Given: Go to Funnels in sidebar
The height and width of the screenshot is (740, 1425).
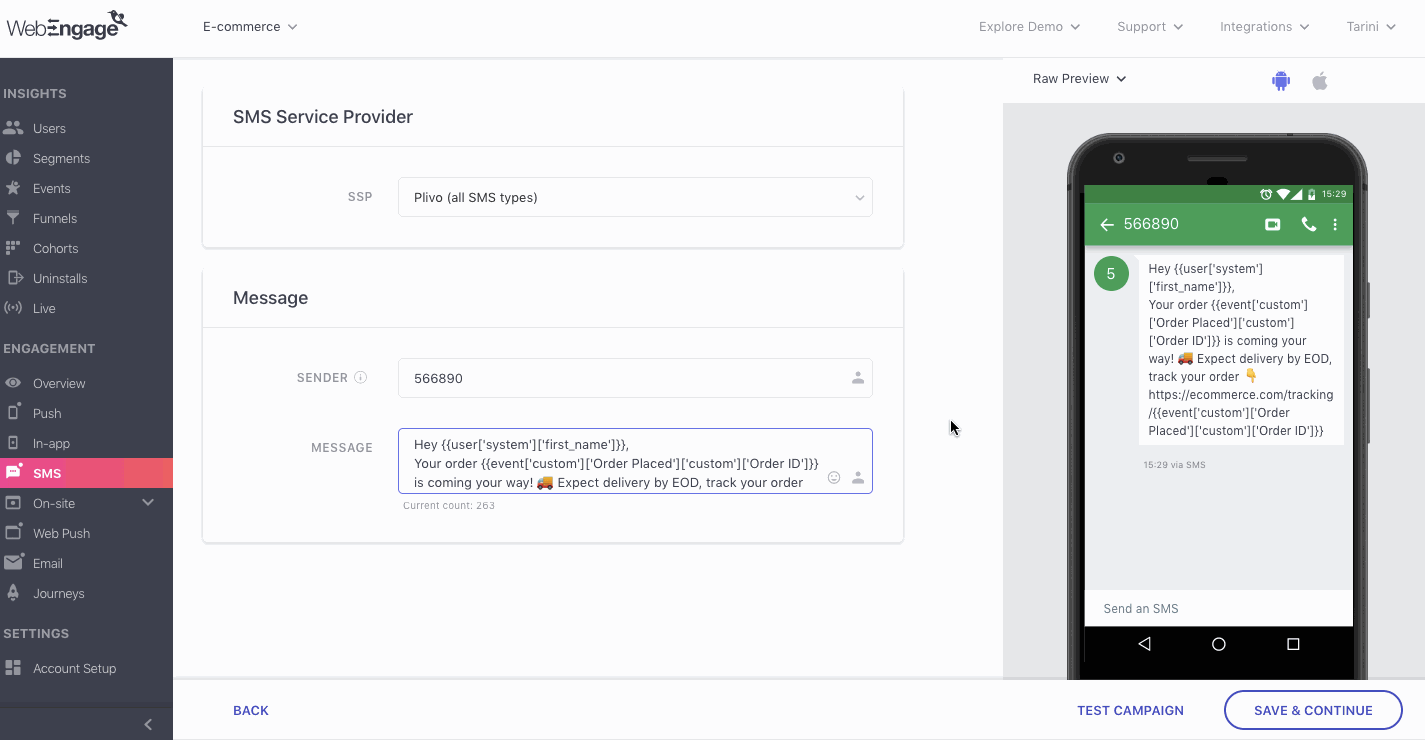Looking at the screenshot, I should (x=55, y=218).
